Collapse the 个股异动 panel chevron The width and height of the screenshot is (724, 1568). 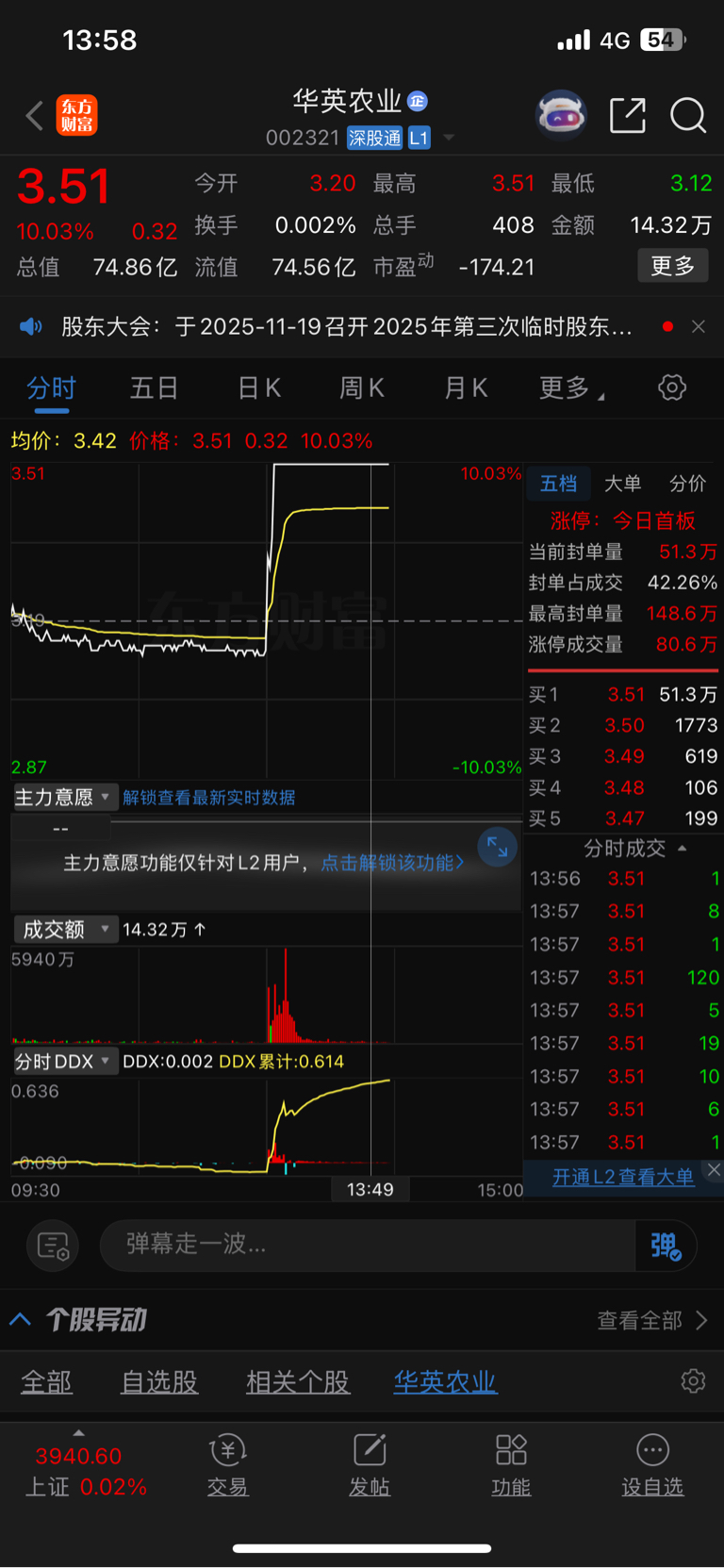pyautogui.click(x=21, y=1319)
